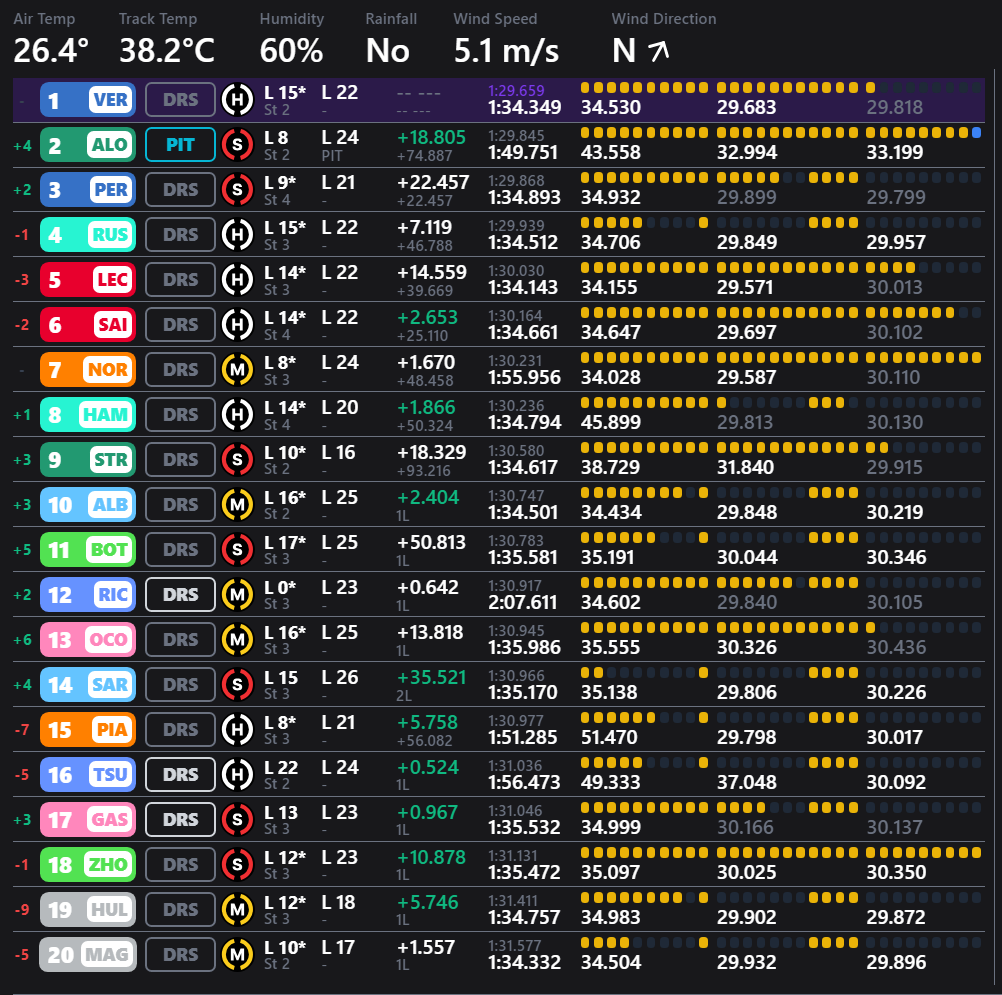Click the hard tyre icon in LEC row
The width and height of the screenshot is (1002, 995).
[x=237, y=279]
